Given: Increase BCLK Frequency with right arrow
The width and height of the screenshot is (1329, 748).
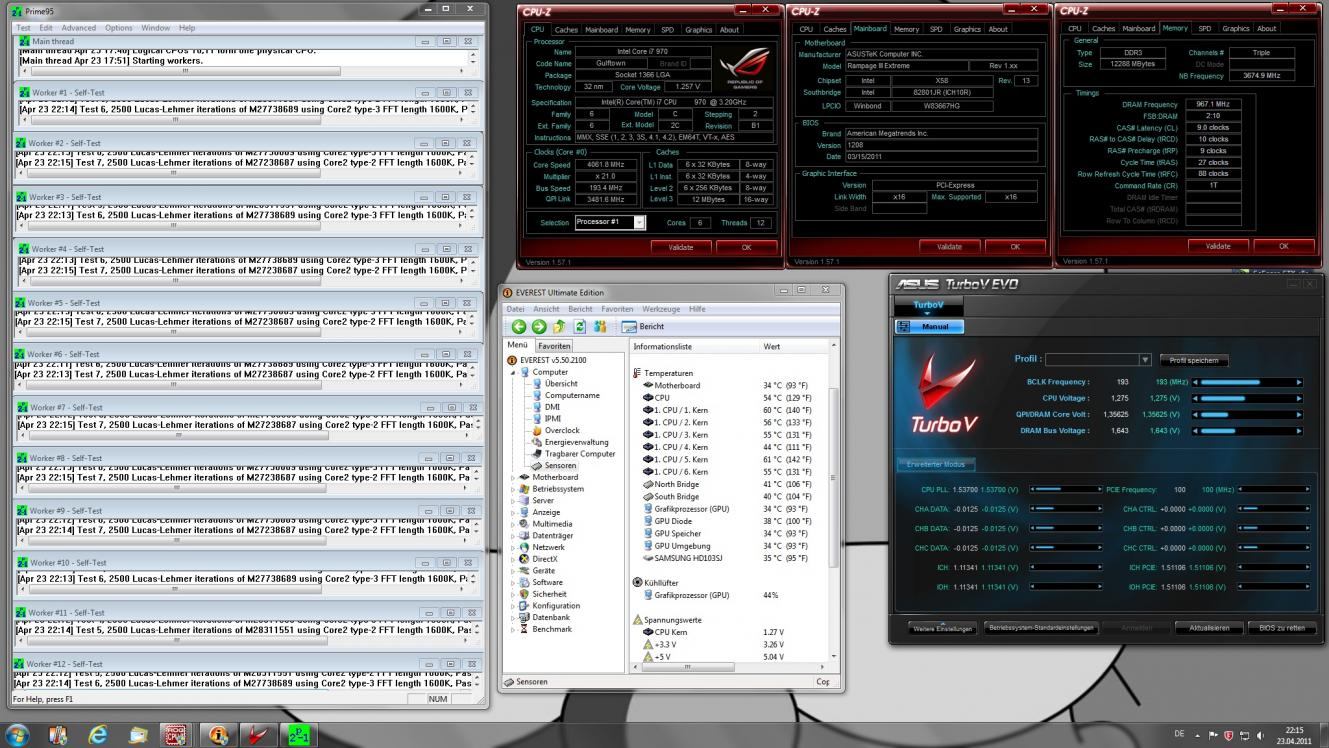Looking at the screenshot, I should [1300, 382].
